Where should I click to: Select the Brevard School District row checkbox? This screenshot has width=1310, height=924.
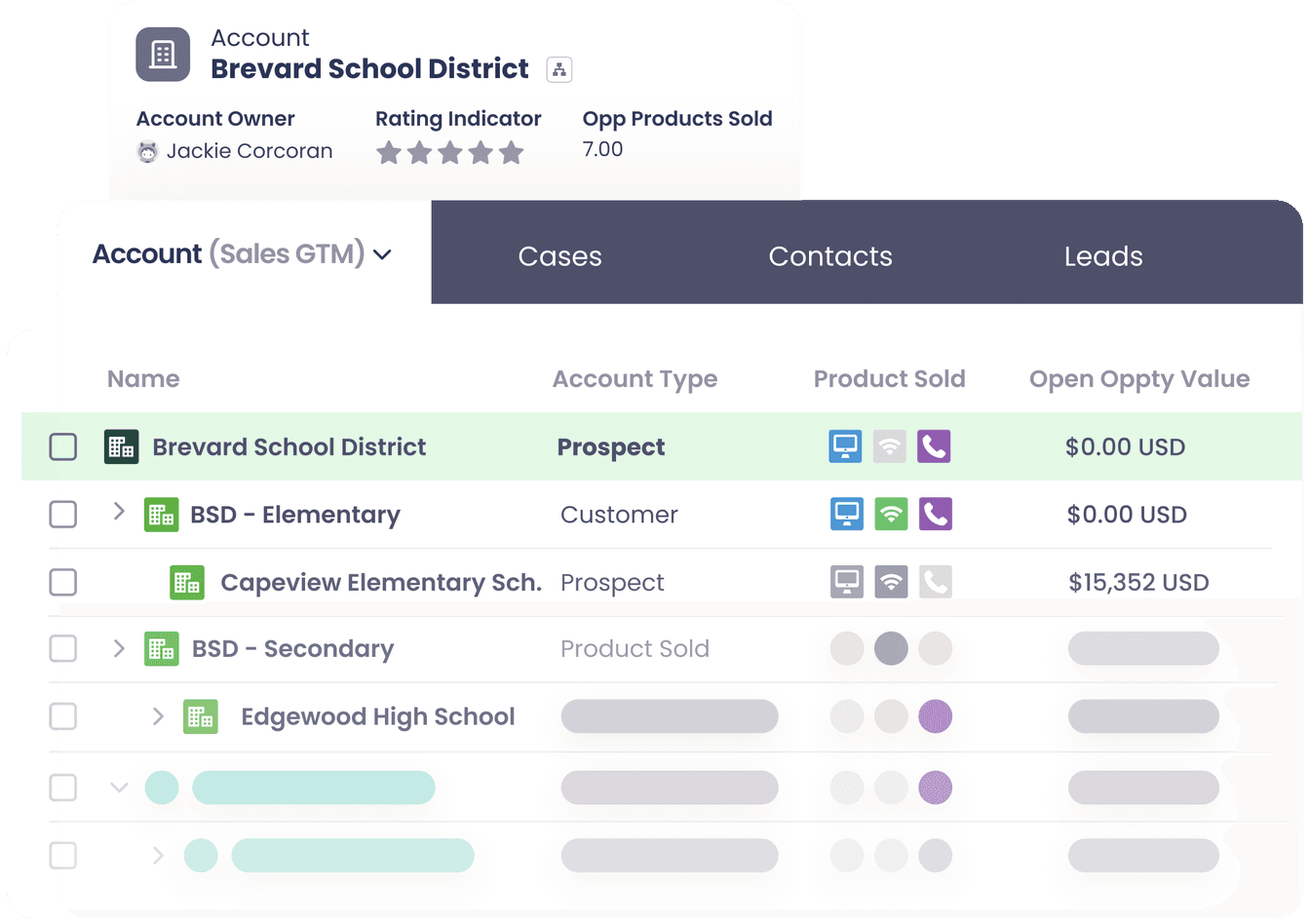[63, 447]
